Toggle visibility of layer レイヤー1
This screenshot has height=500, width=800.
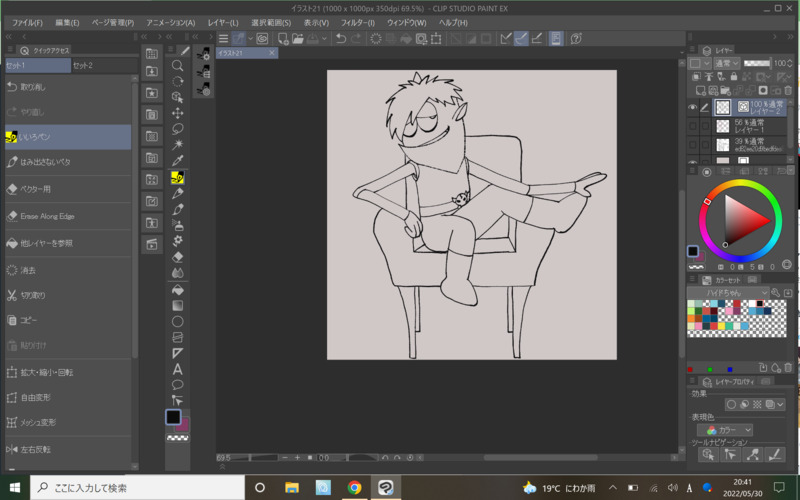(x=692, y=127)
